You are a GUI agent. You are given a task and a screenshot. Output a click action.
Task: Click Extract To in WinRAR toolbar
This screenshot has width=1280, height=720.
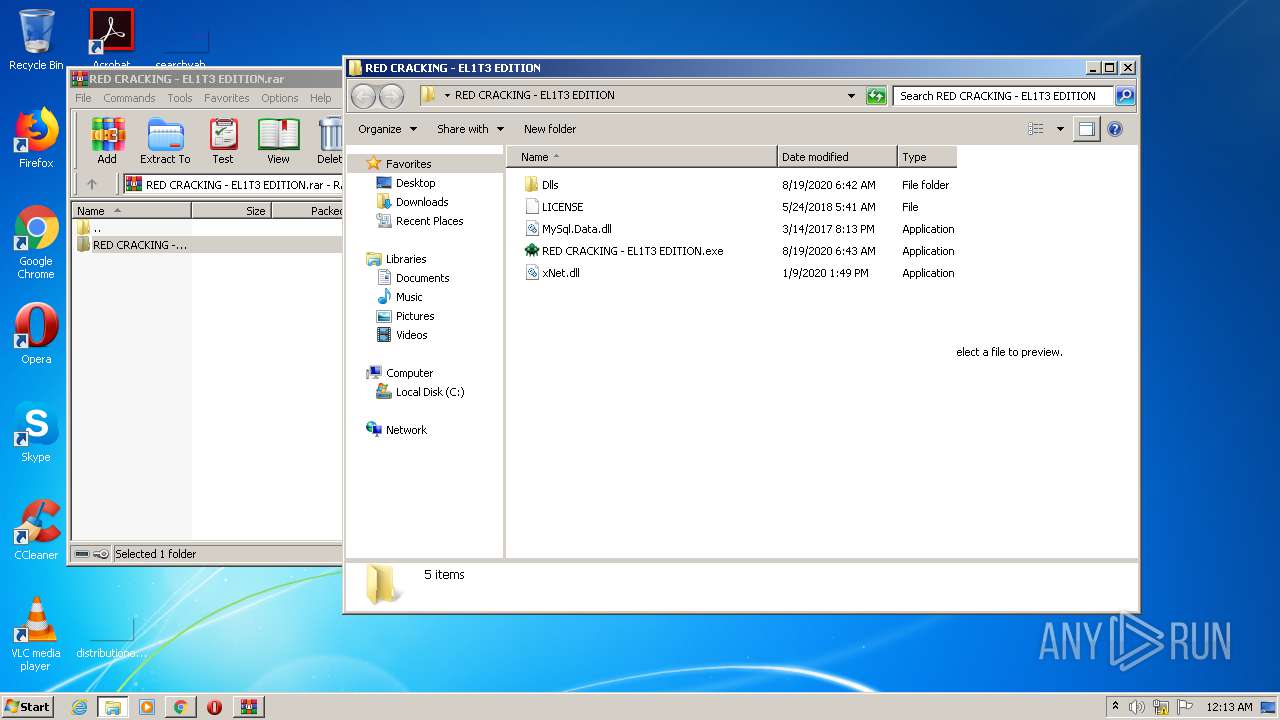(165, 140)
